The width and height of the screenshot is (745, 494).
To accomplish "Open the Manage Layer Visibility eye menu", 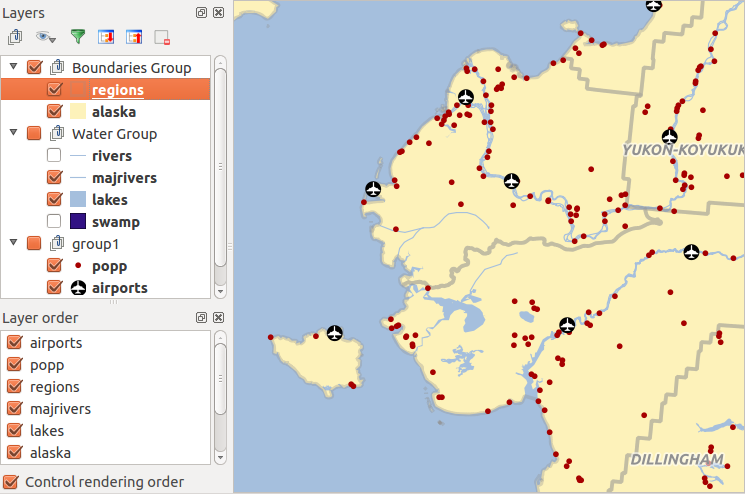I will pos(46,37).
